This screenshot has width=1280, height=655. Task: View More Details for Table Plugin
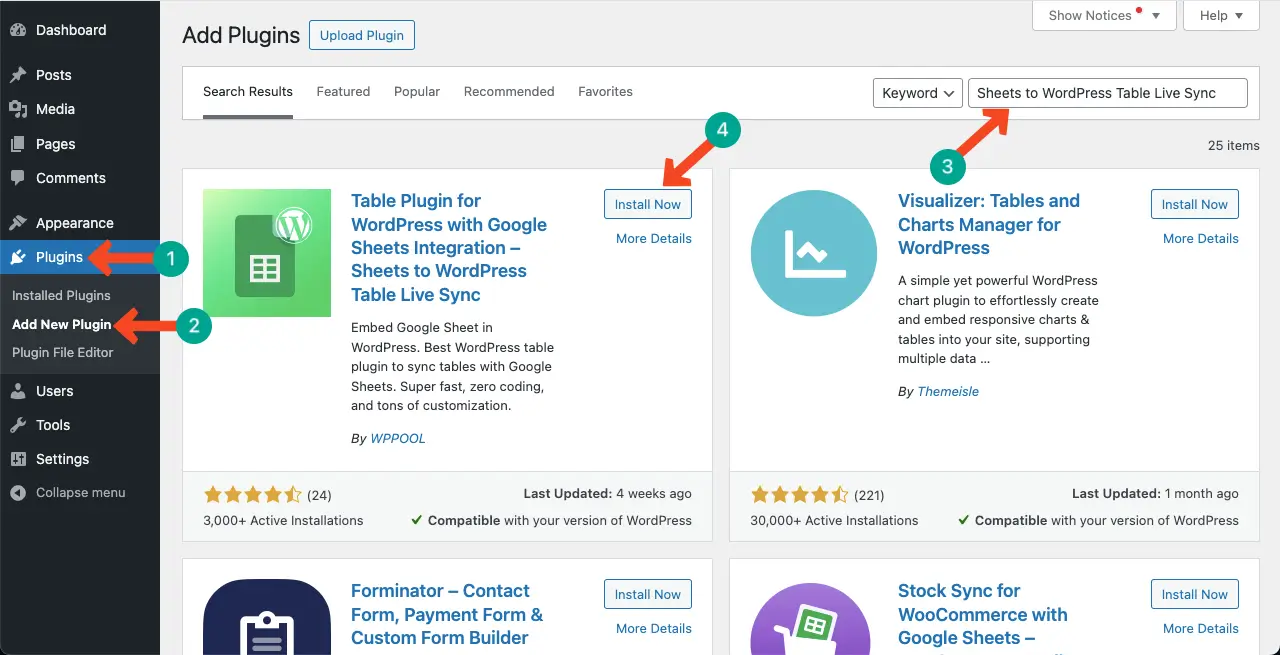[x=654, y=239]
